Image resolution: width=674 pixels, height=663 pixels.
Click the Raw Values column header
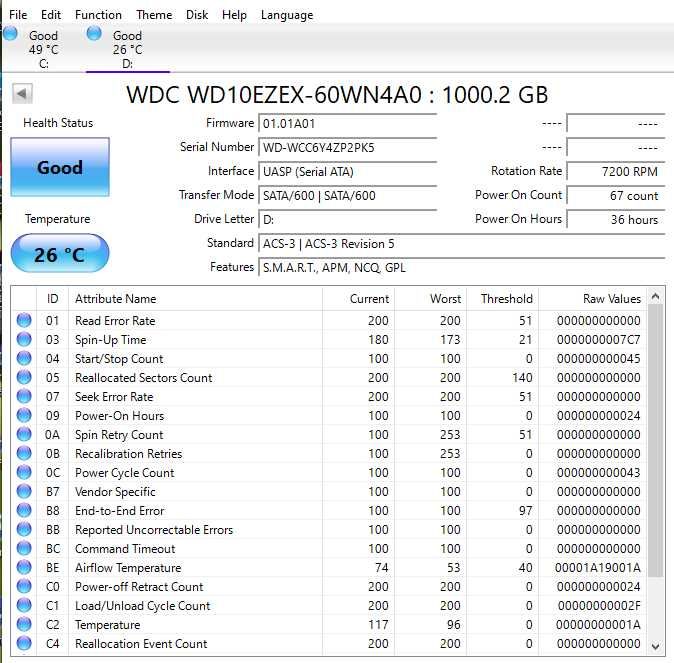(x=592, y=299)
